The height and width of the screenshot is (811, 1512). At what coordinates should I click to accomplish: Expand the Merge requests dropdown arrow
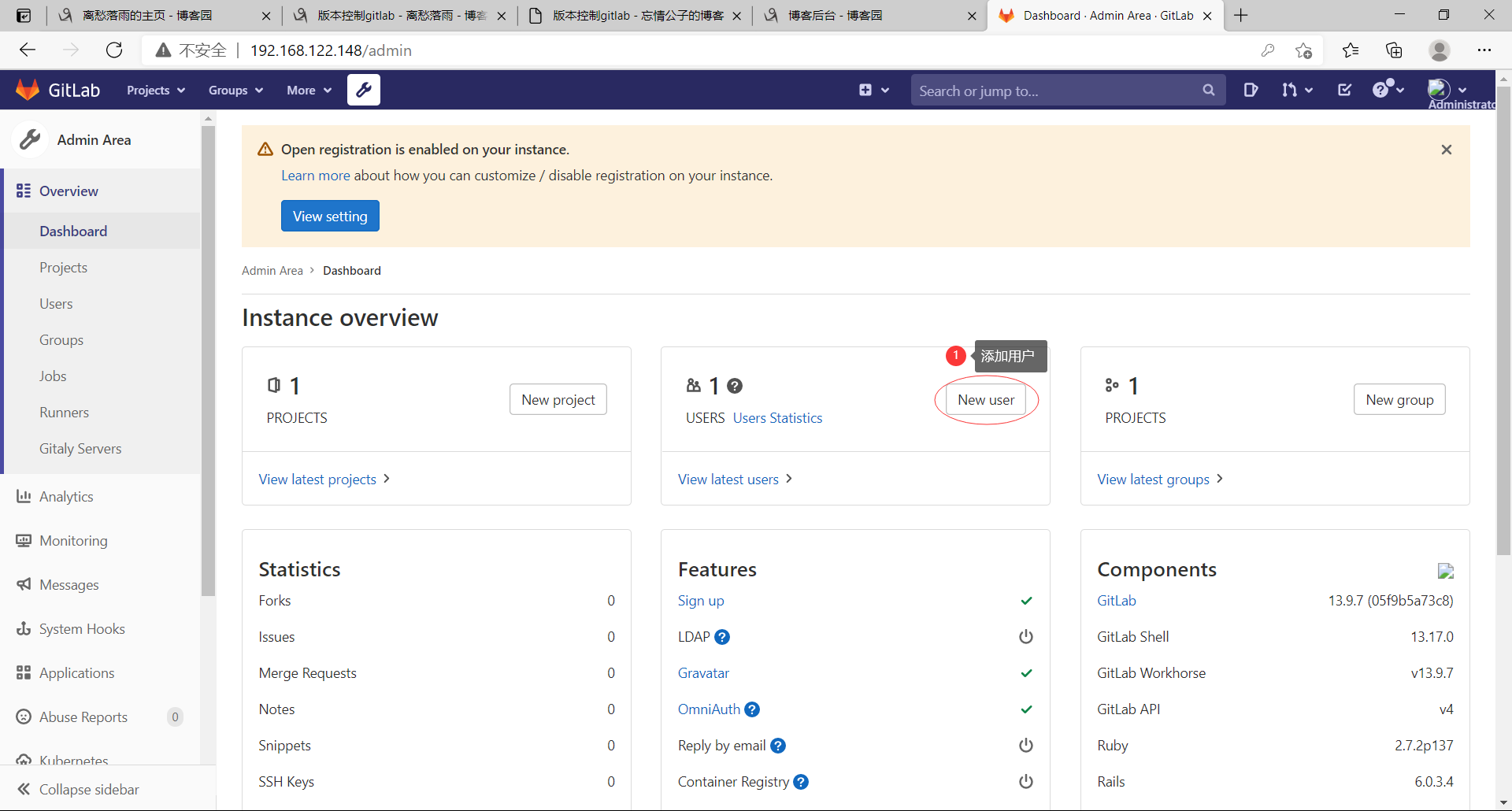(x=1309, y=91)
